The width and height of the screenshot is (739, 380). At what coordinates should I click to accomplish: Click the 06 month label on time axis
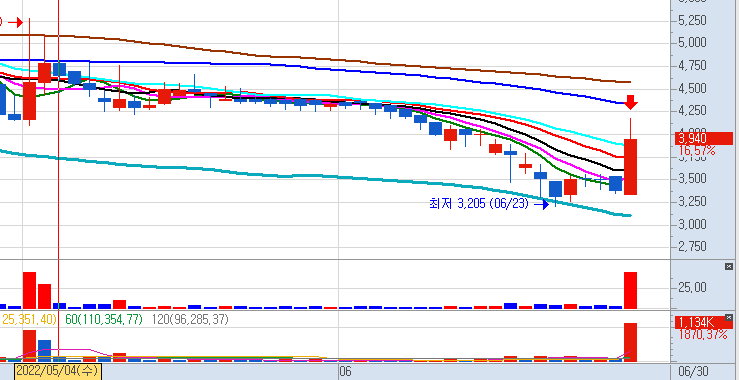[x=345, y=372]
